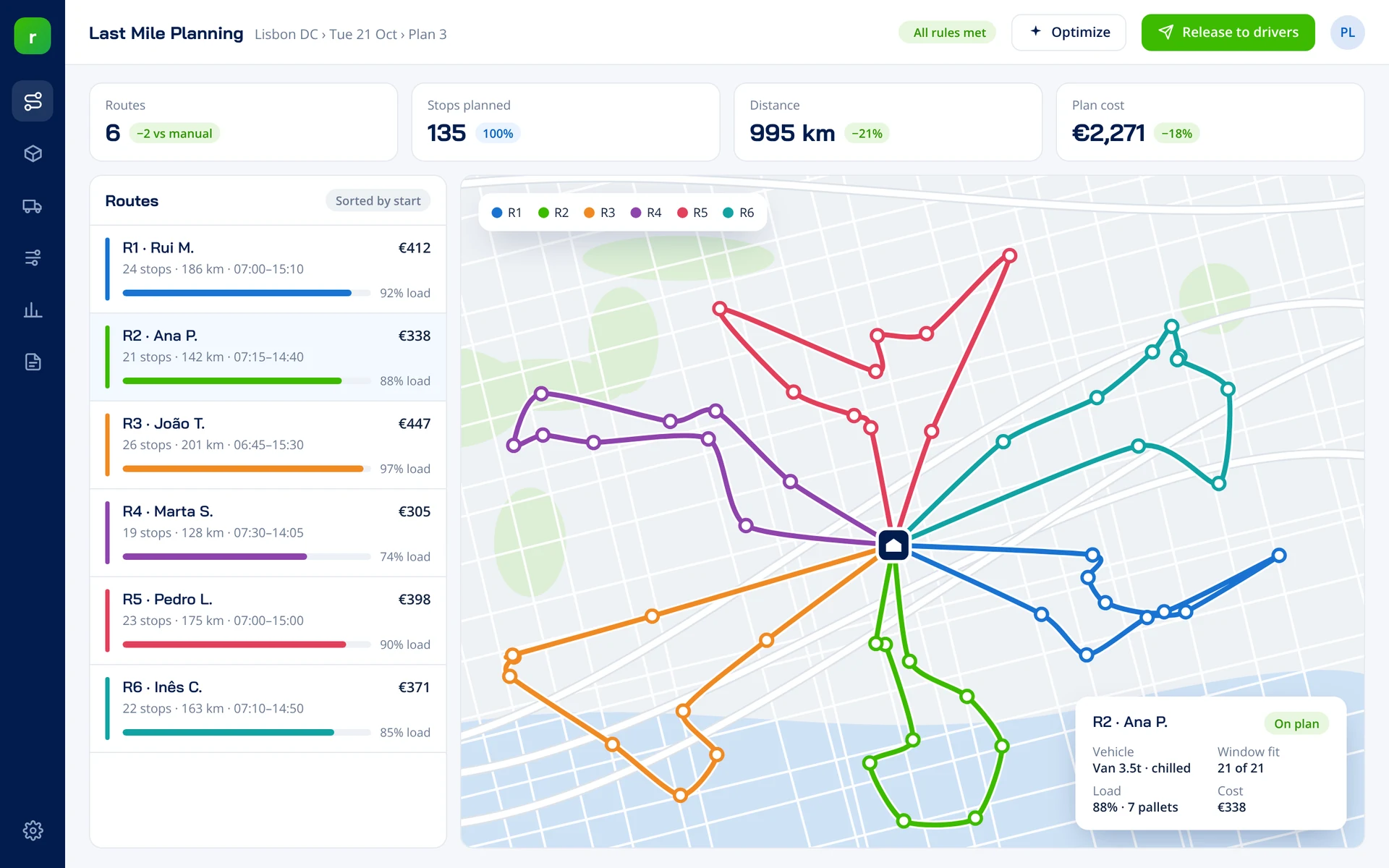Click the Optimize button

(x=1069, y=33)
